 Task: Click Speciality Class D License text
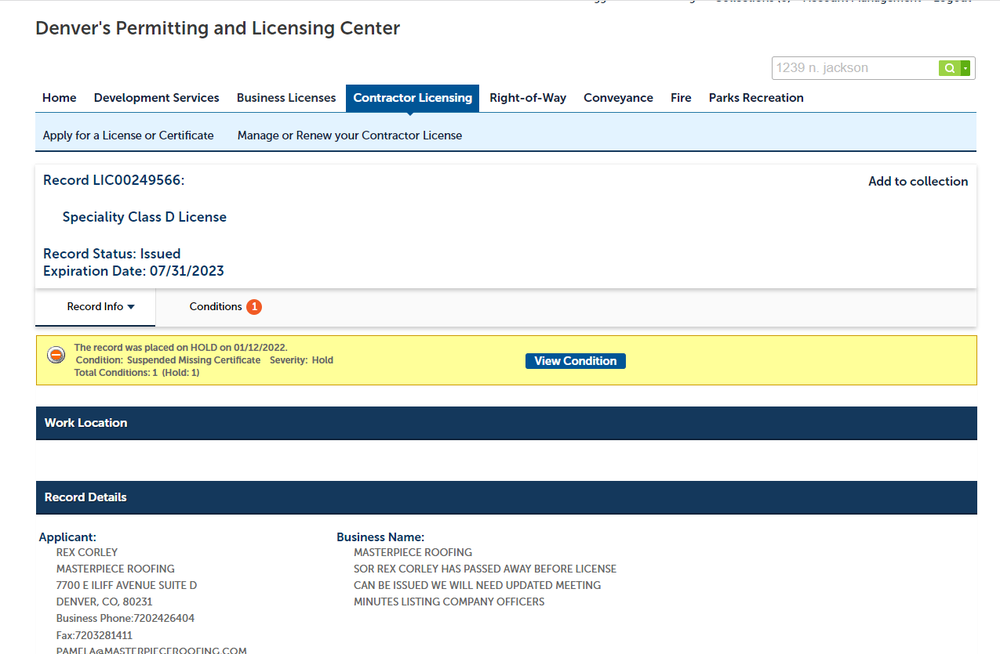coord(144,217)
